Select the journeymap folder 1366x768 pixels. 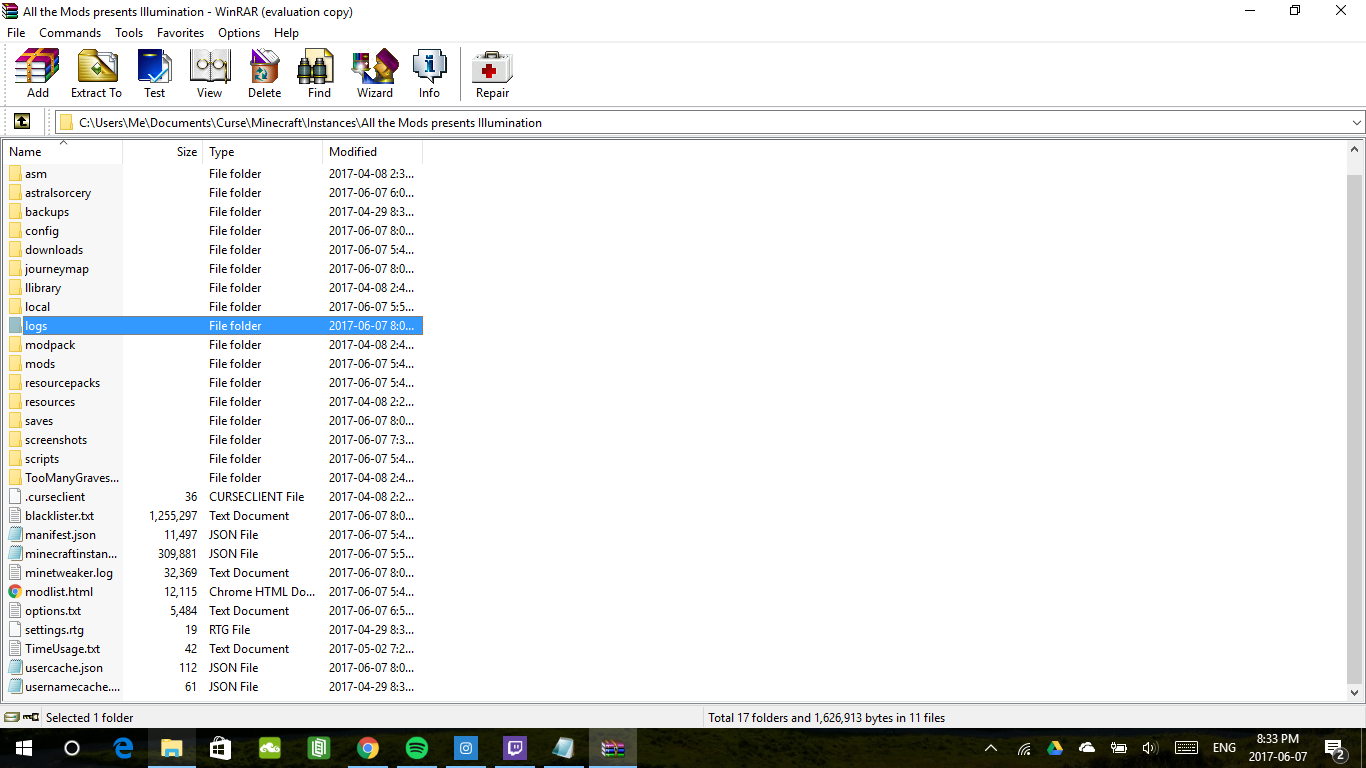tap(213, 269)
